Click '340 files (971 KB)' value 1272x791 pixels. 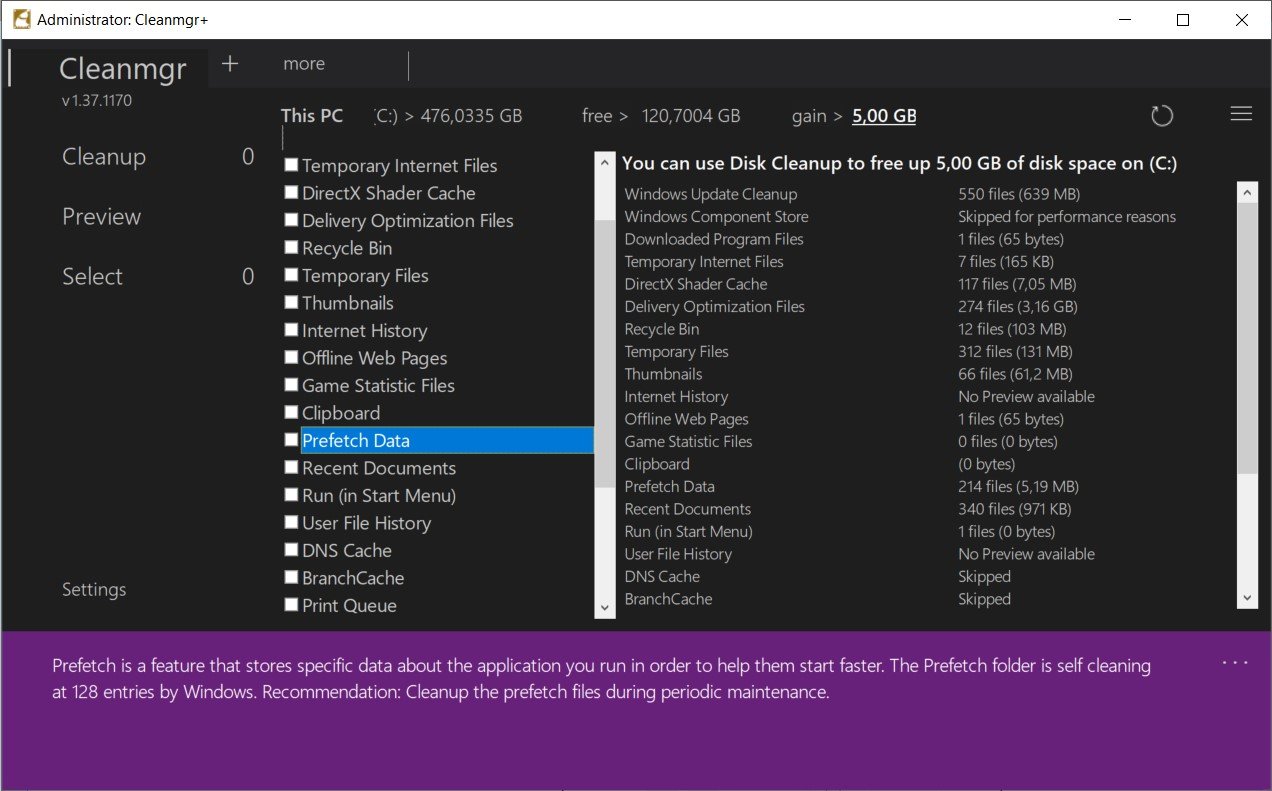(x=1017, y=509)
